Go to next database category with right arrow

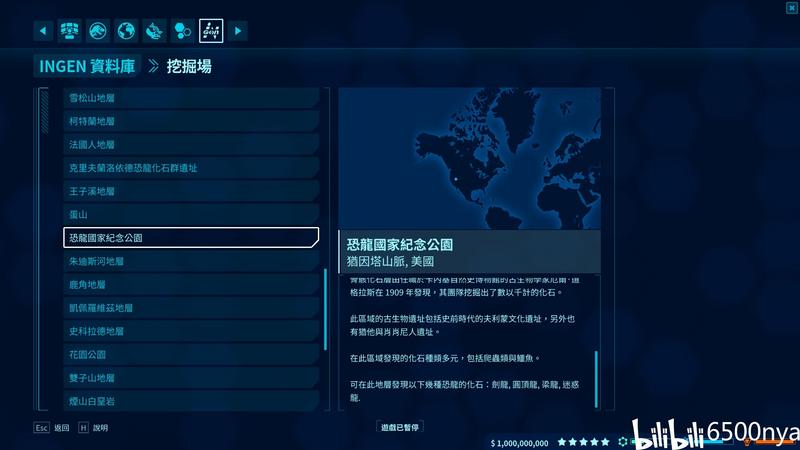pos(238,31)
